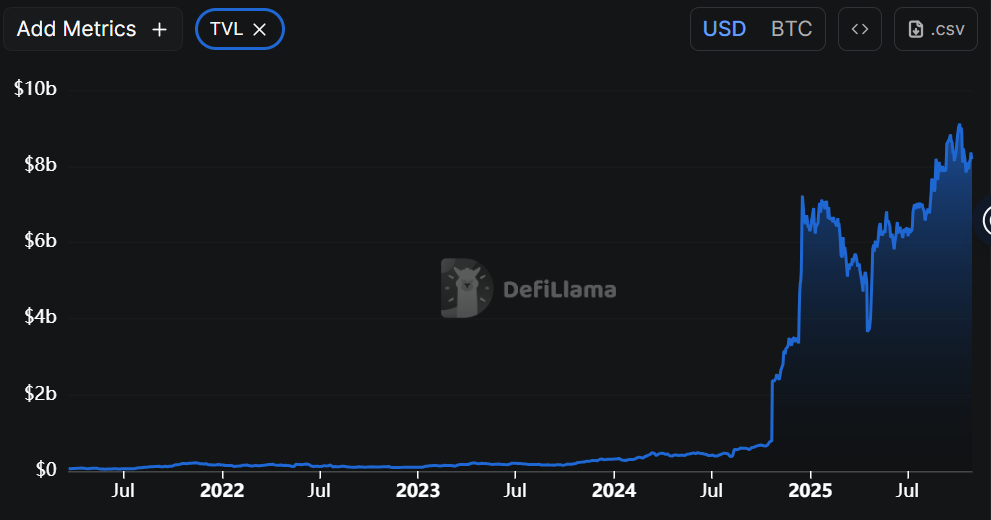
Task: Click the partially visible circular icon at right edge
Action: pyautogui.click(x=986, y=220)
